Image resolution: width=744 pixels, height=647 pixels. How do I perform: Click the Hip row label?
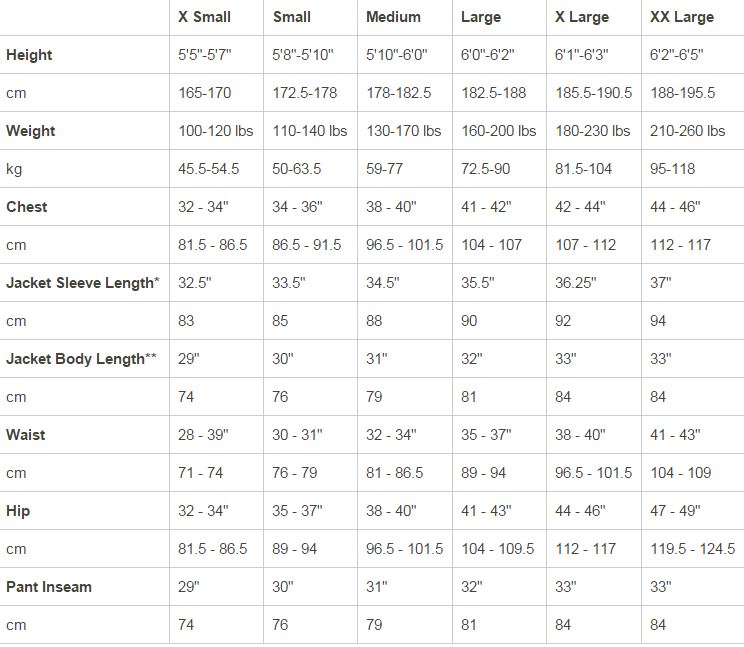pos(18,511)
